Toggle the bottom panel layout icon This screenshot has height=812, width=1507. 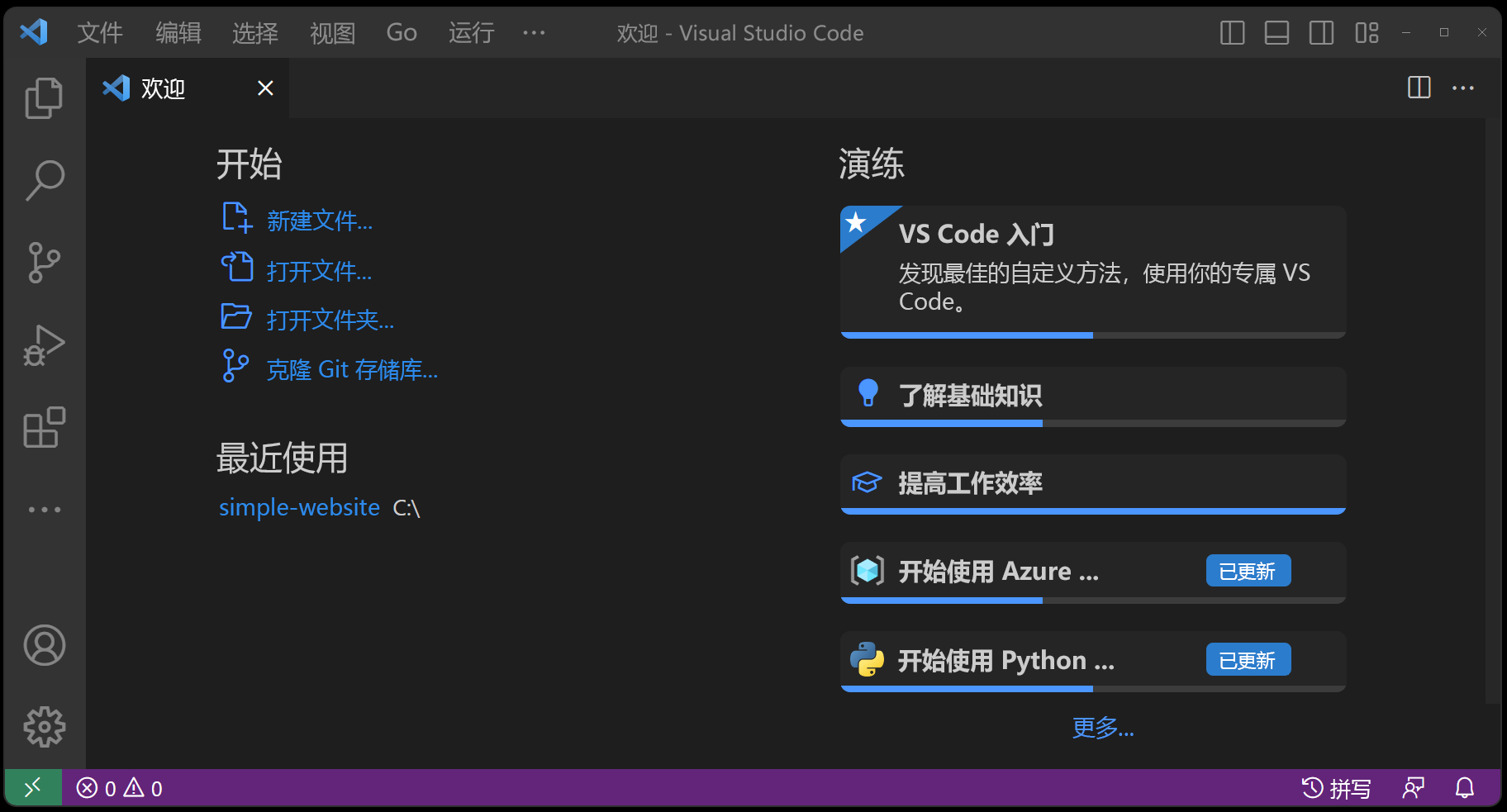pos(1276,33)
